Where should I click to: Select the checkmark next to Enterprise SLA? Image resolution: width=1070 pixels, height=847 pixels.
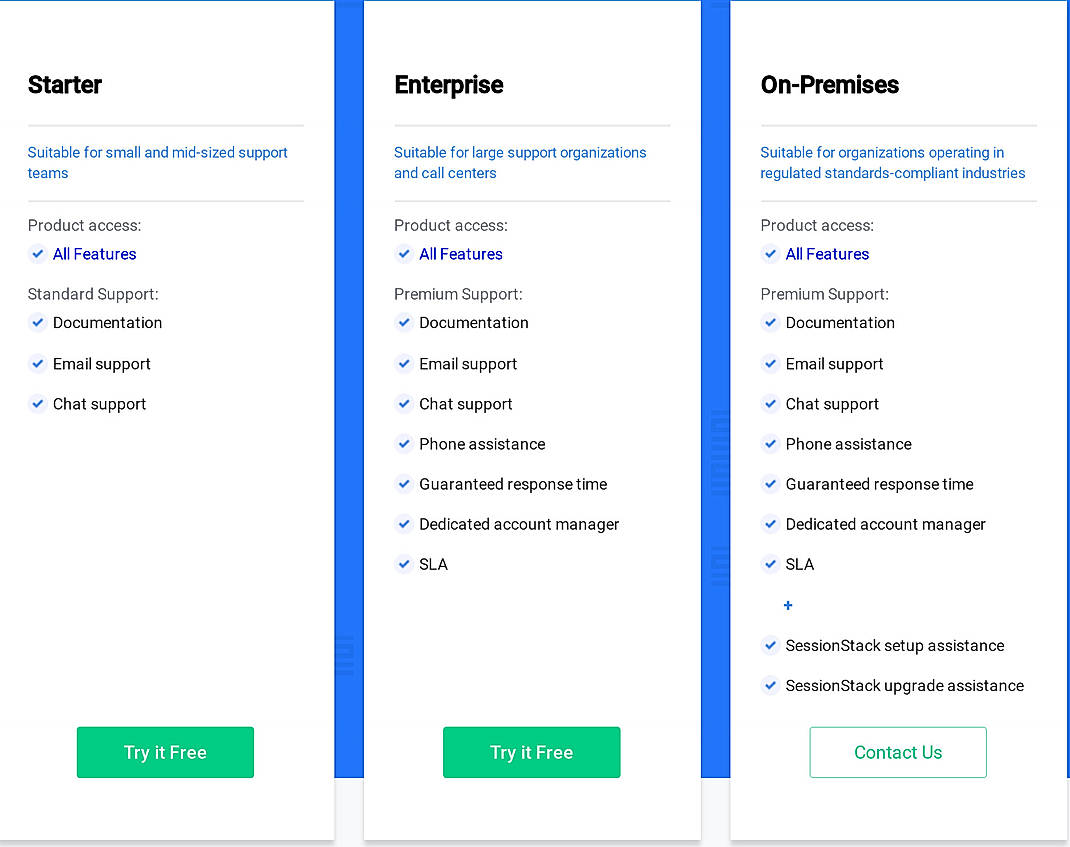[x=403, y=564]
